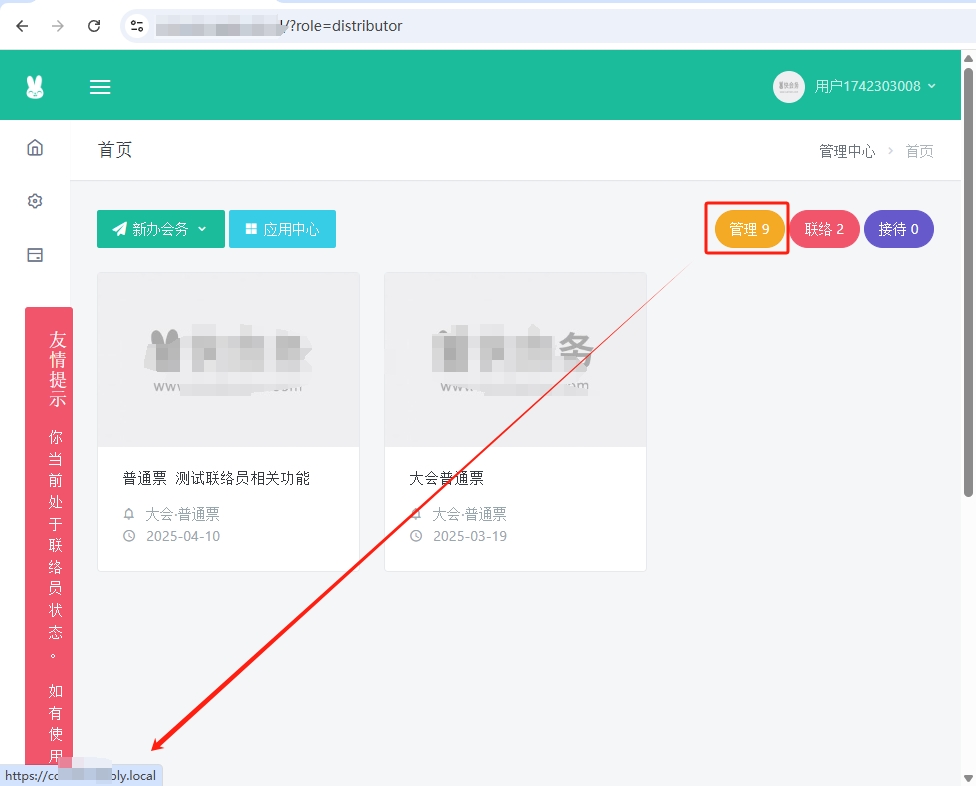Switch to 管理 9 role badge
Screen dimensions: 976x786
749,229
